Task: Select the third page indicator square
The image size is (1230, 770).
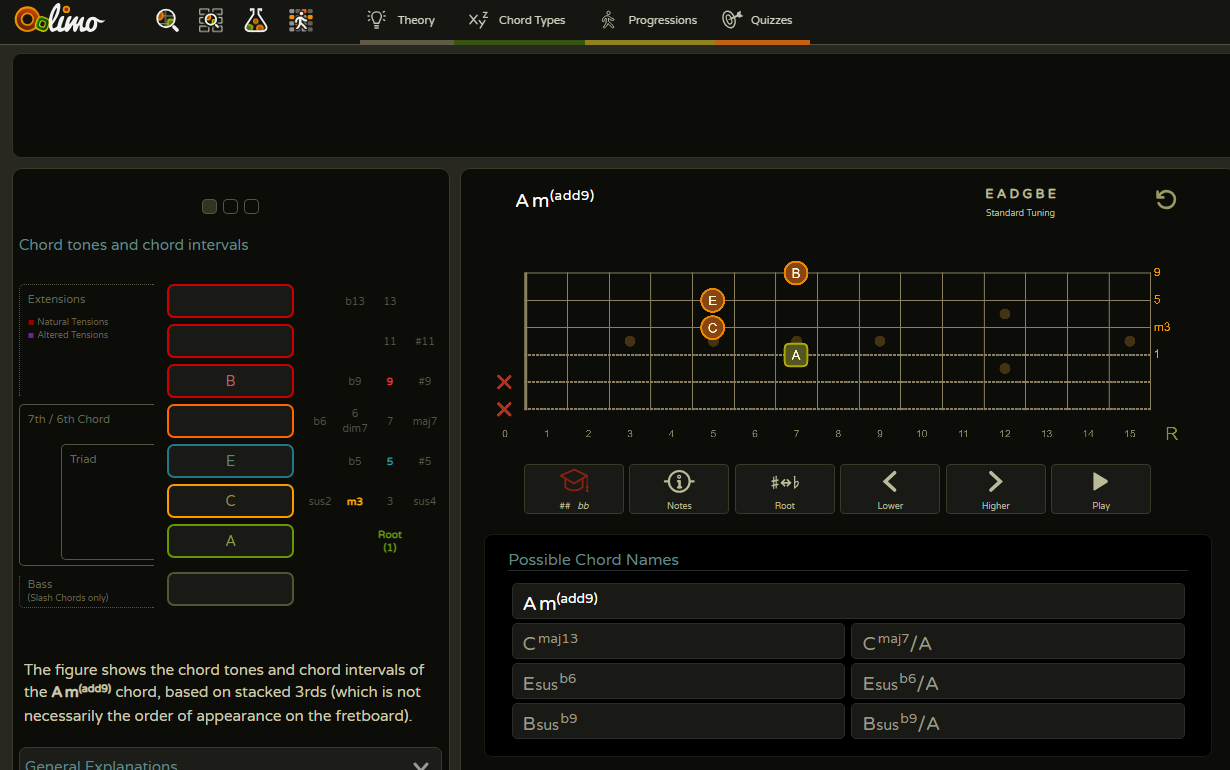Action: [251, 206]
